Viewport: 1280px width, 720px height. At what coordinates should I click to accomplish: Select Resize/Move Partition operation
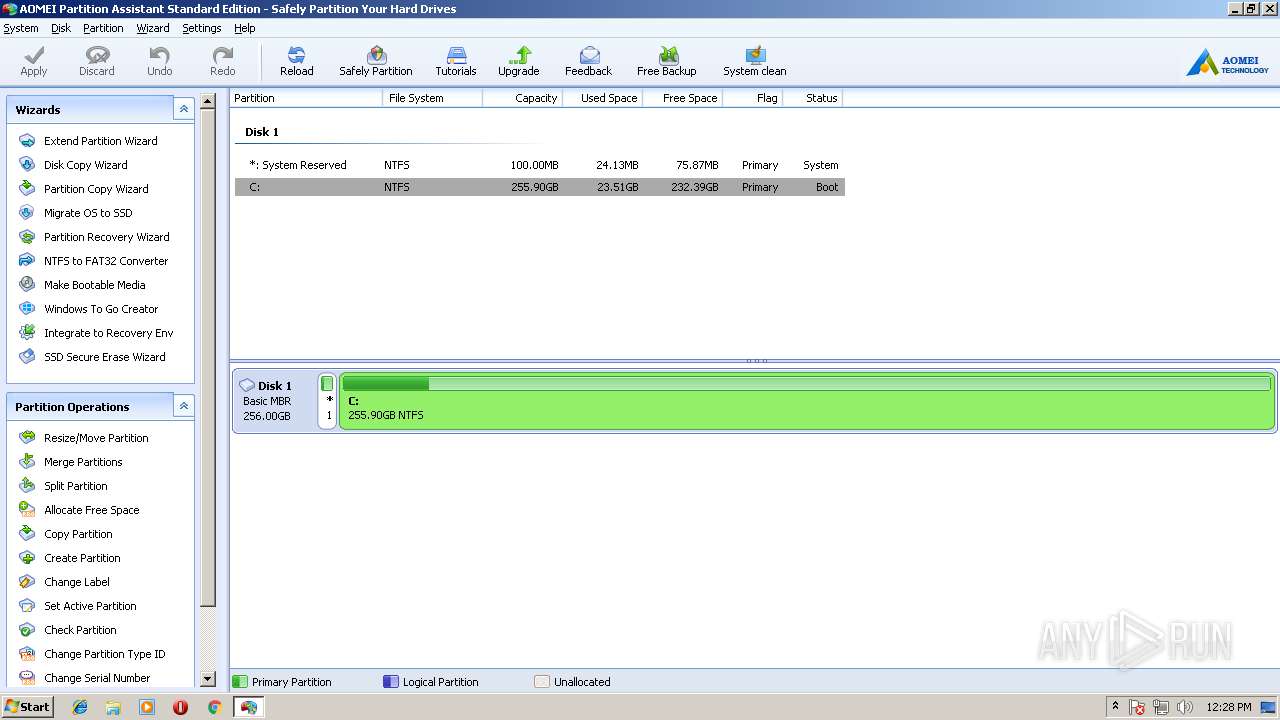click(96, 438)
